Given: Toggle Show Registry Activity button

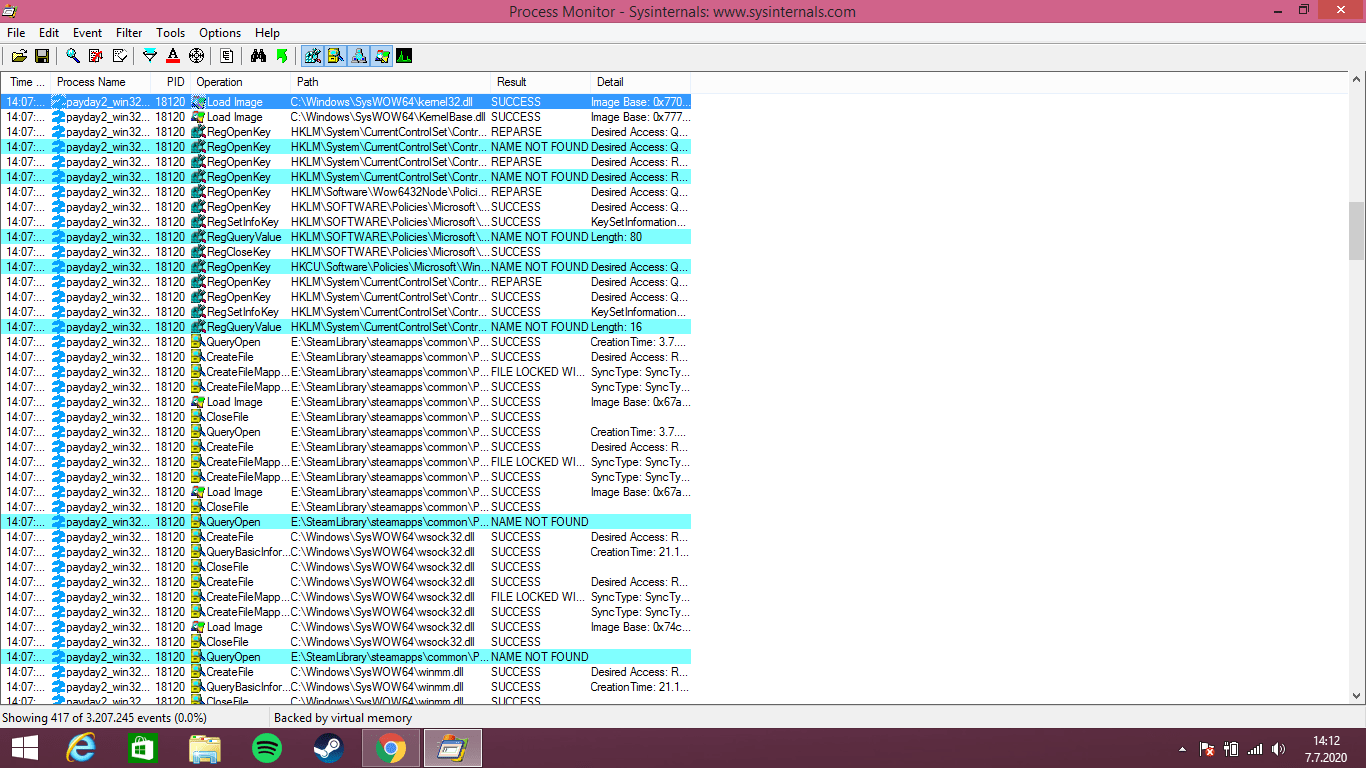Looking at the screenshot, I should coord(313,56).
